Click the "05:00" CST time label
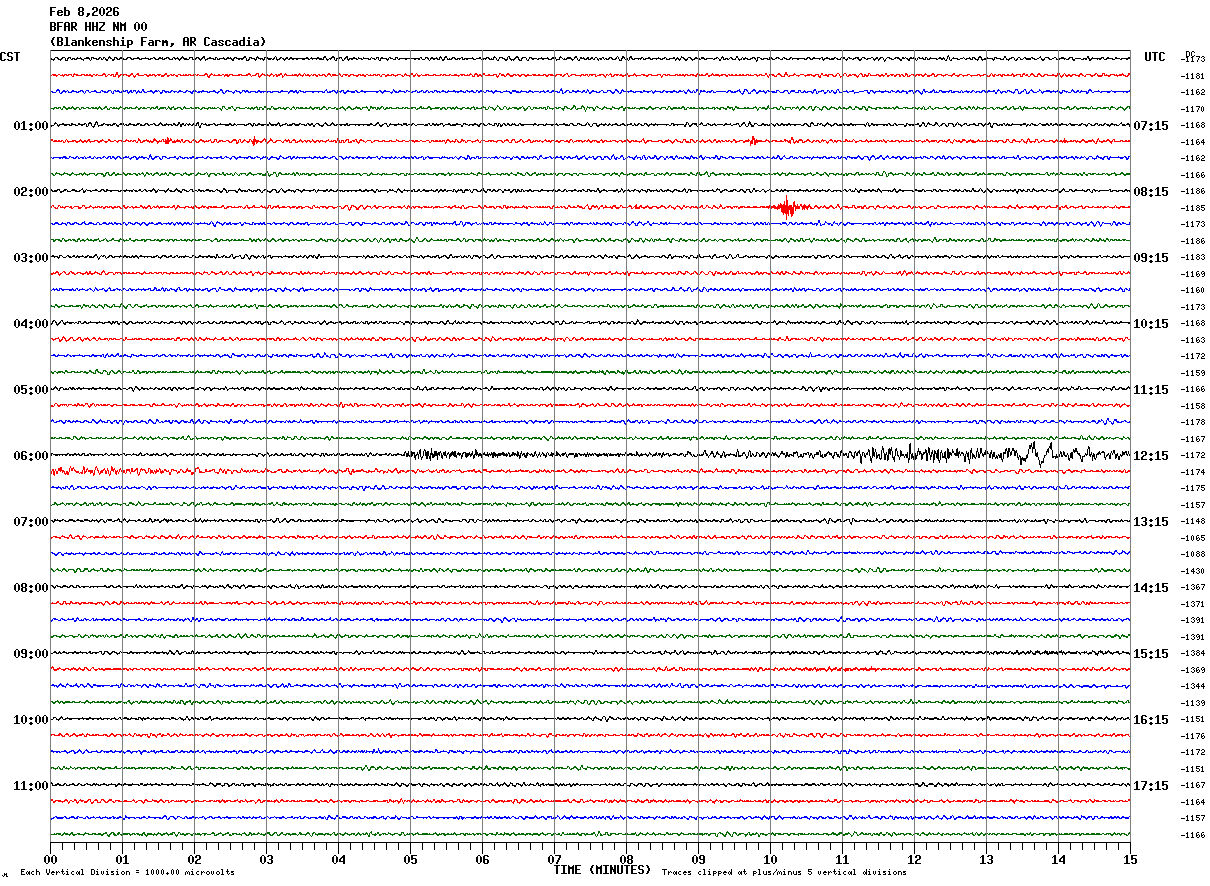This screenshot has width=1210, height=886. [31, 390]
